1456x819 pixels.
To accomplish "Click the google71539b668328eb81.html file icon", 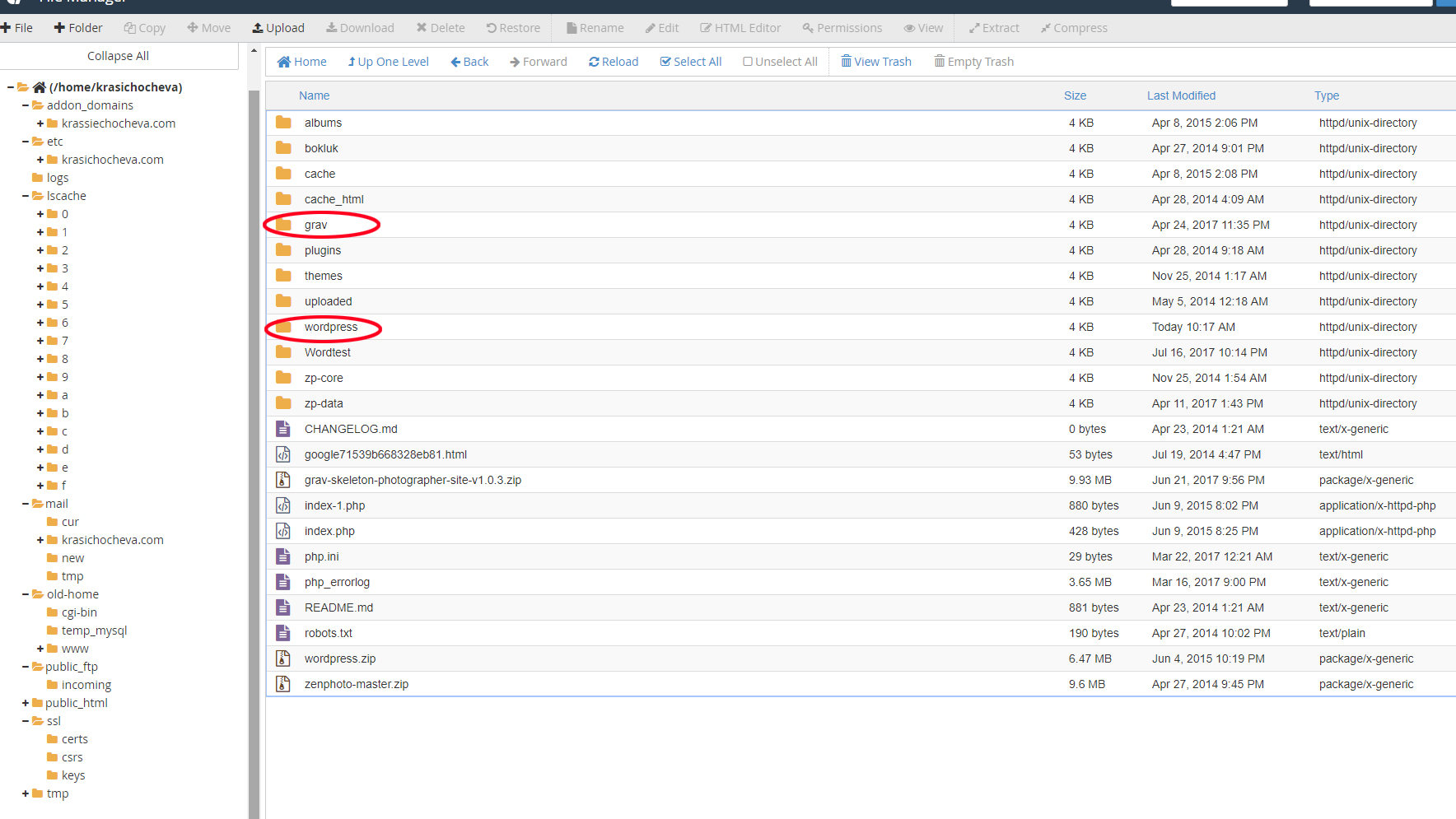I will click(283, 454).
